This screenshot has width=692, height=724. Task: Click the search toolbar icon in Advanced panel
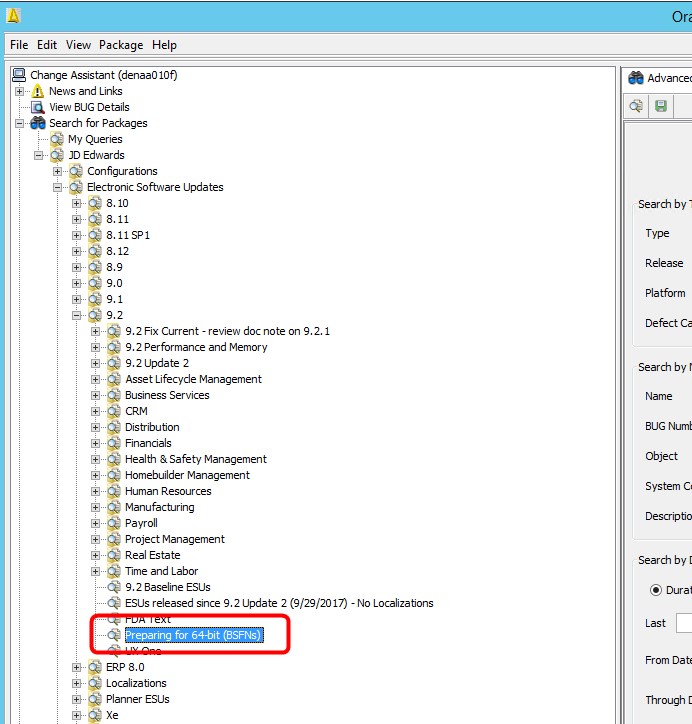(x=636, y=106)
